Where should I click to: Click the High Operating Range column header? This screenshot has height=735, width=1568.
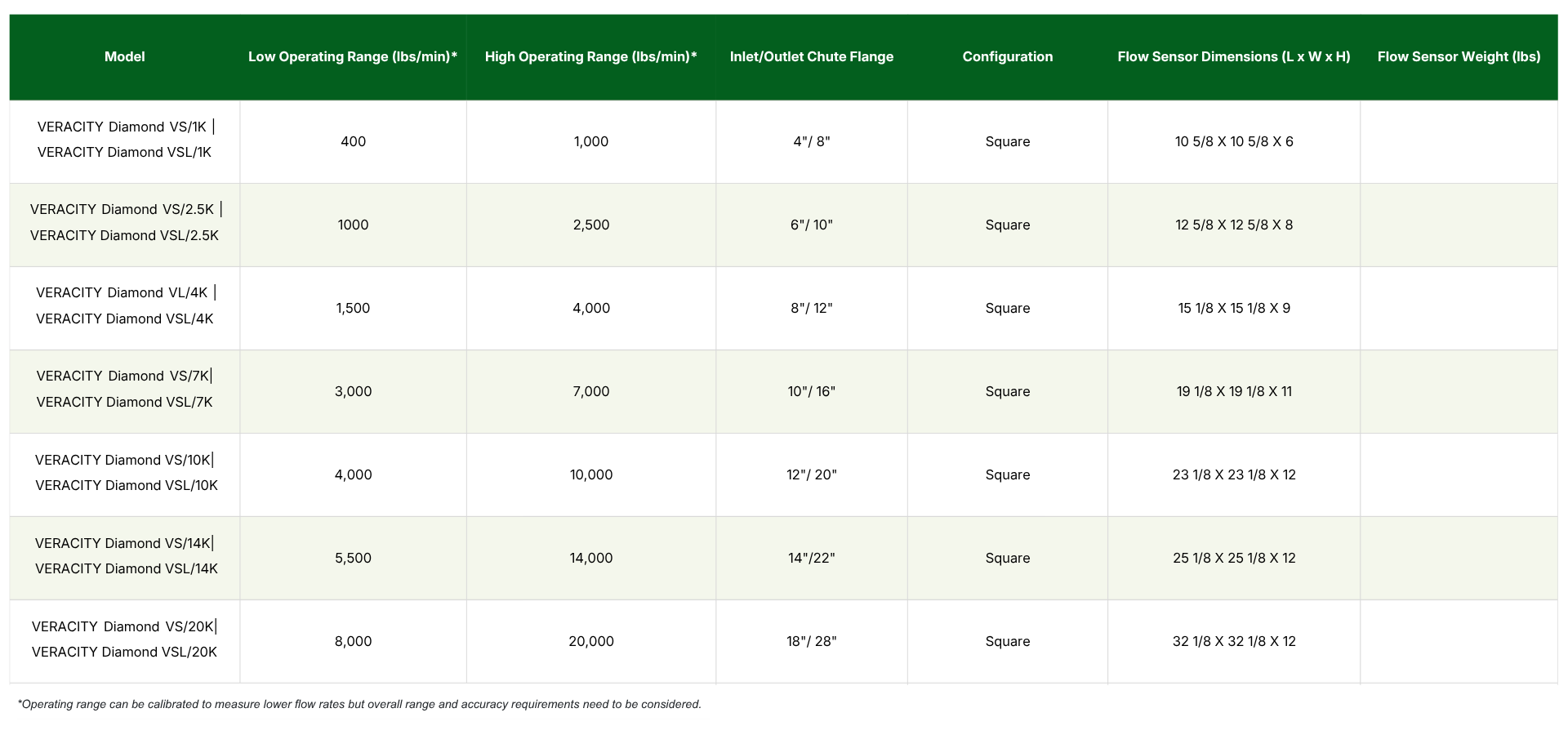click(590, 56)
